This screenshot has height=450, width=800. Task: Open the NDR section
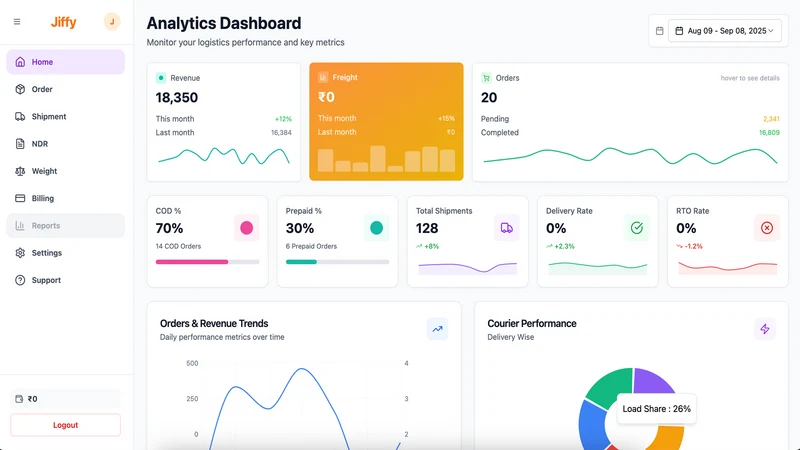pyautogui.click(x=65, y=144)
